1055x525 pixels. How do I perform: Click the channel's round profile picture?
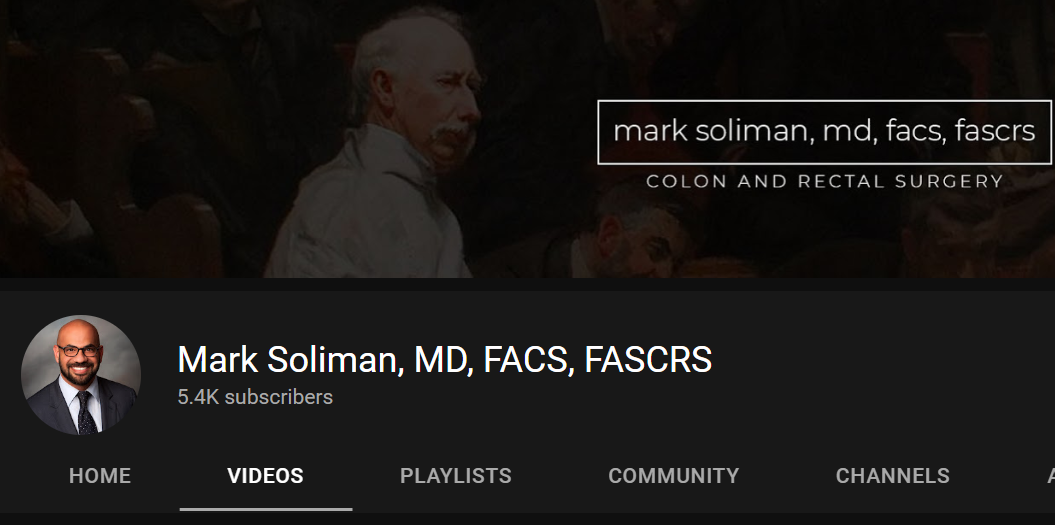pos(81,375)
